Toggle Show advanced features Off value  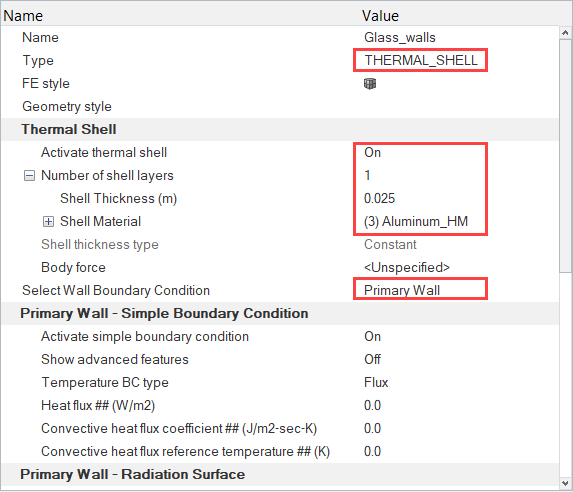coord(372,359)
